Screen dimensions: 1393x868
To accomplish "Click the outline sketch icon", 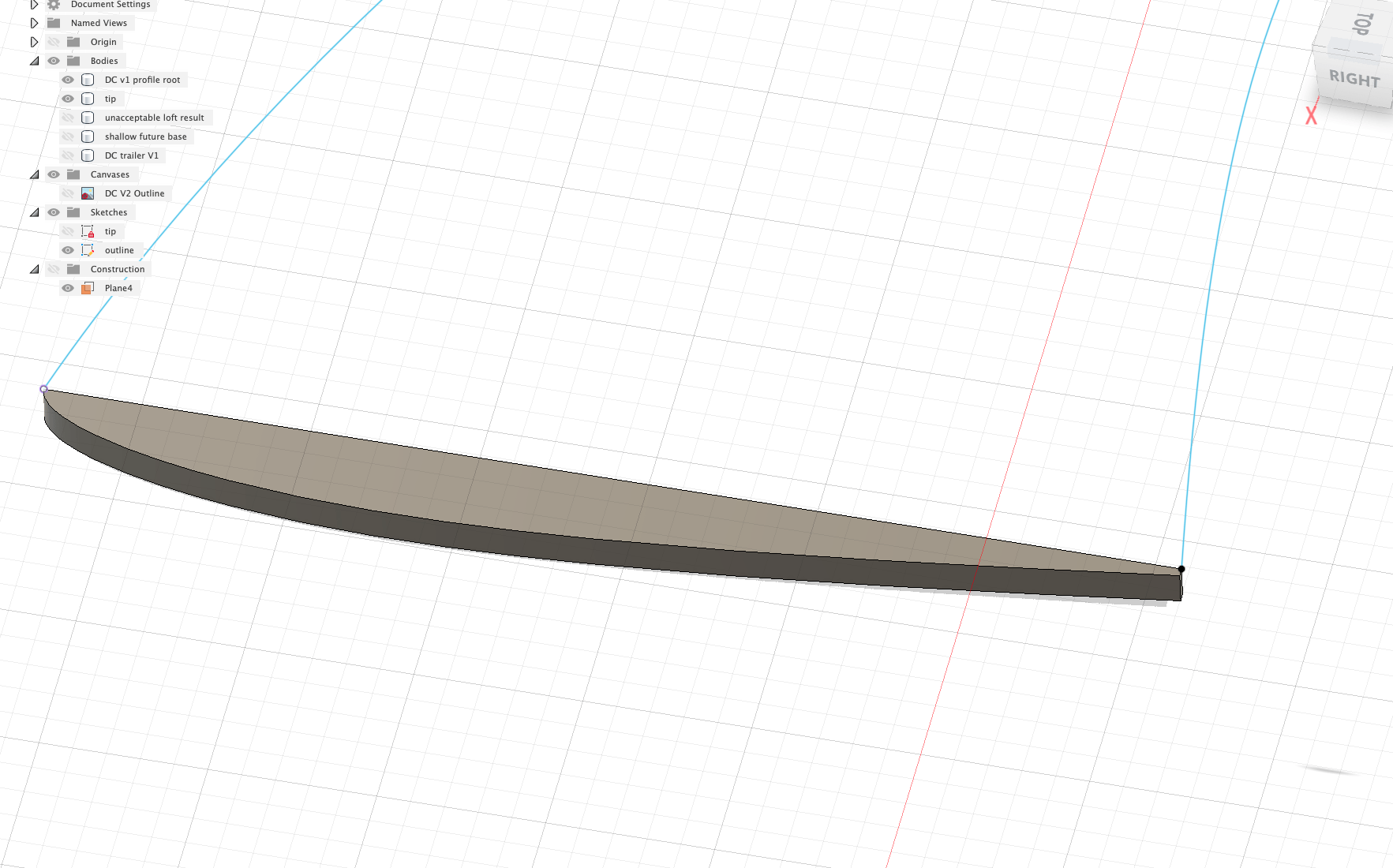I will click(88, 250).
